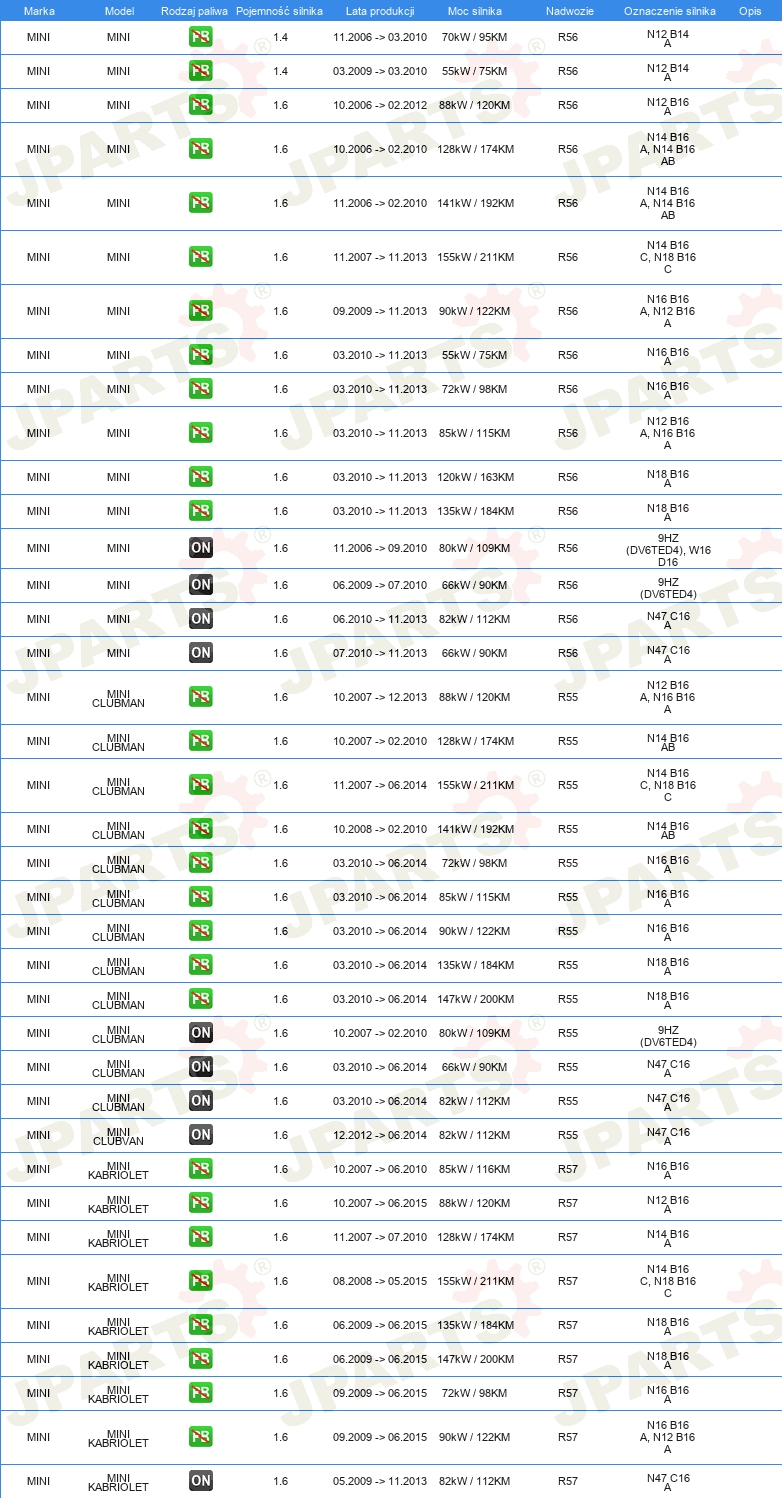The image size is (782, 1498).
Task: Select 66kW / 90KM in the 06.2009 -> 07.2010 row
Action: point(475,585)
